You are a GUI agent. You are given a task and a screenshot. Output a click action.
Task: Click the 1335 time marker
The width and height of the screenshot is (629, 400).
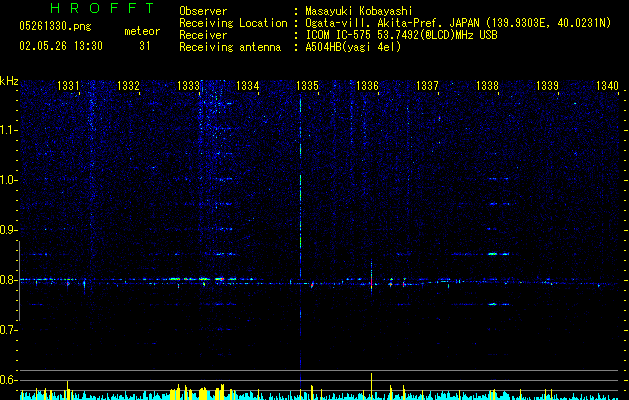308,86
